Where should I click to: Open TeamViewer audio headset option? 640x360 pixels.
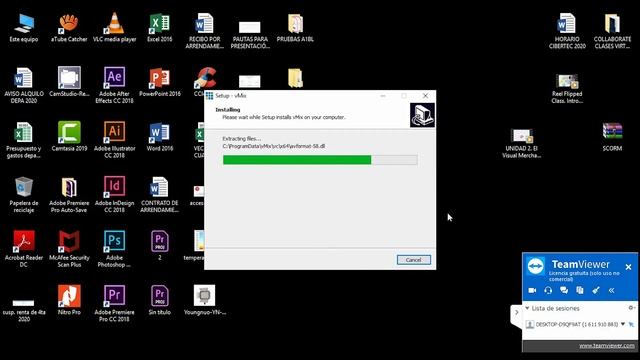[548, 290]
